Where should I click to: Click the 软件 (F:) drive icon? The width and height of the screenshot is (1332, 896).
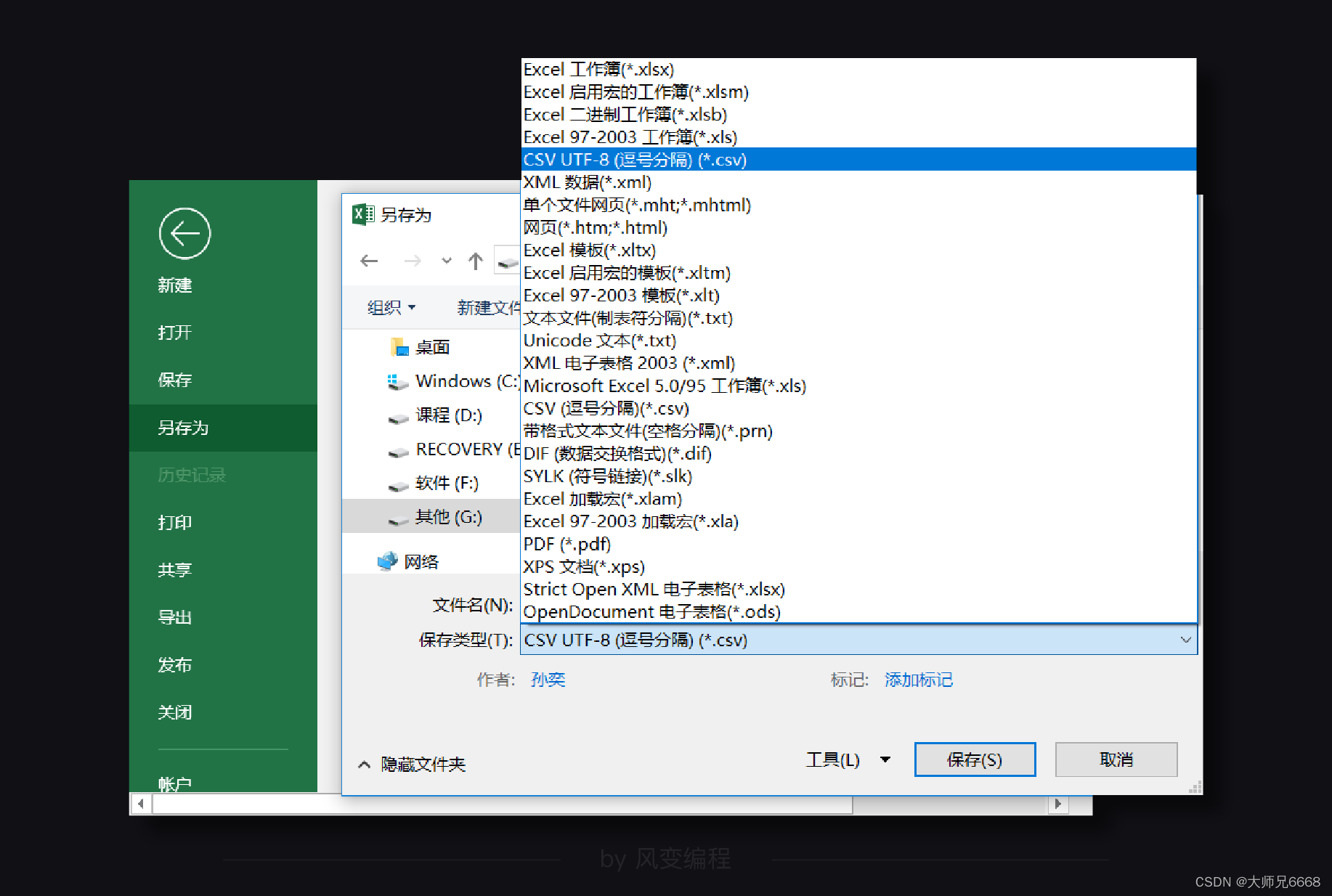click(x=398, y=485)
